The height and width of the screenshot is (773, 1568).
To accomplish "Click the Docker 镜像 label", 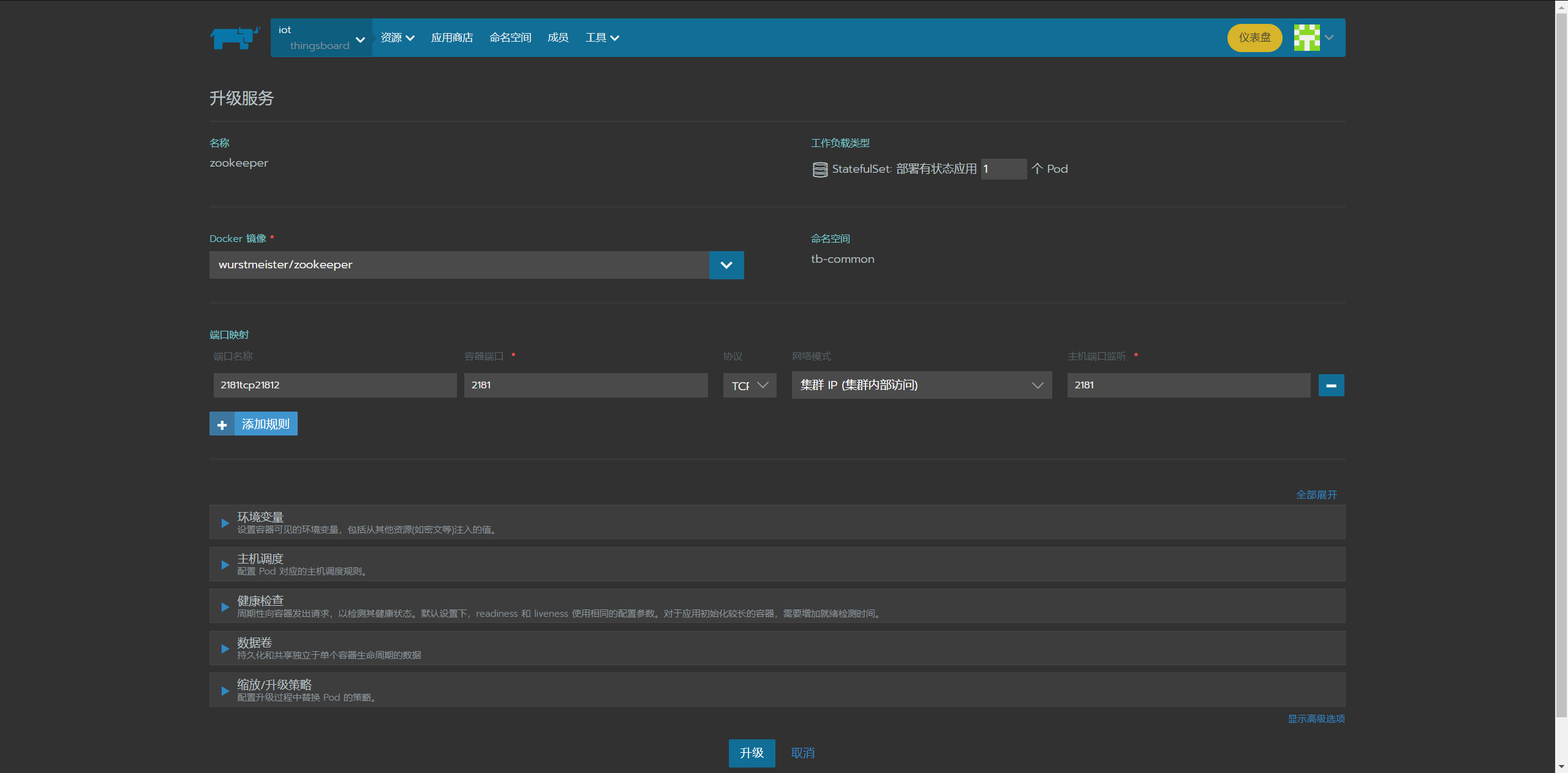I will [238, 238].
